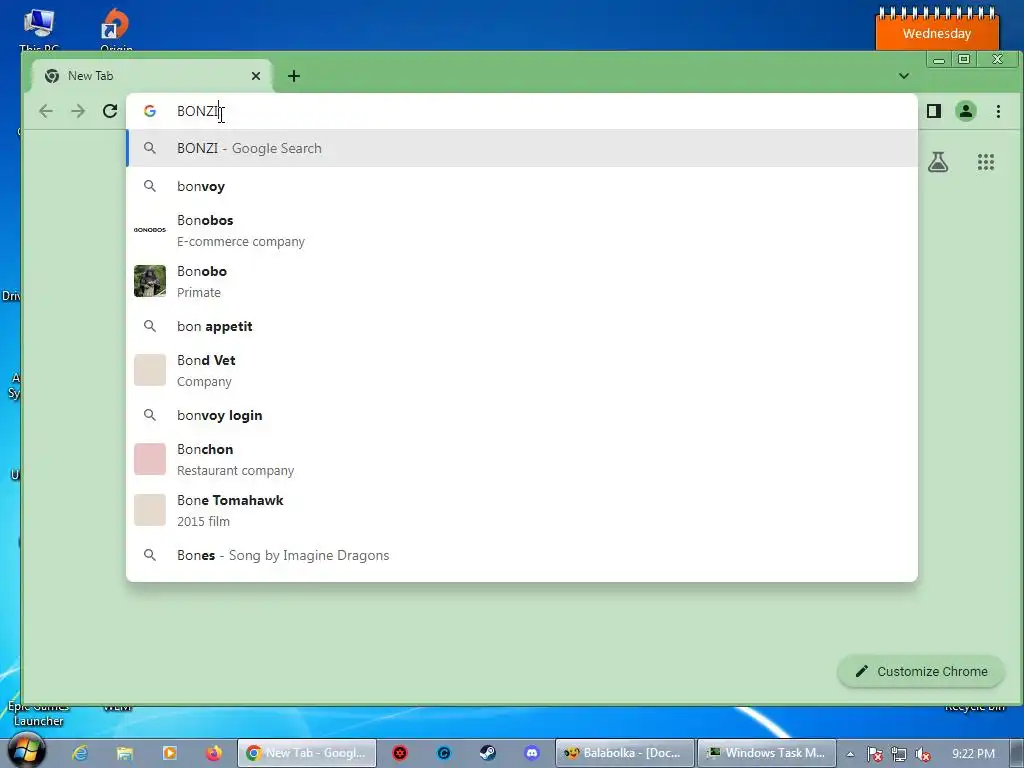Go back using the browser back arrow

point(46,111)
